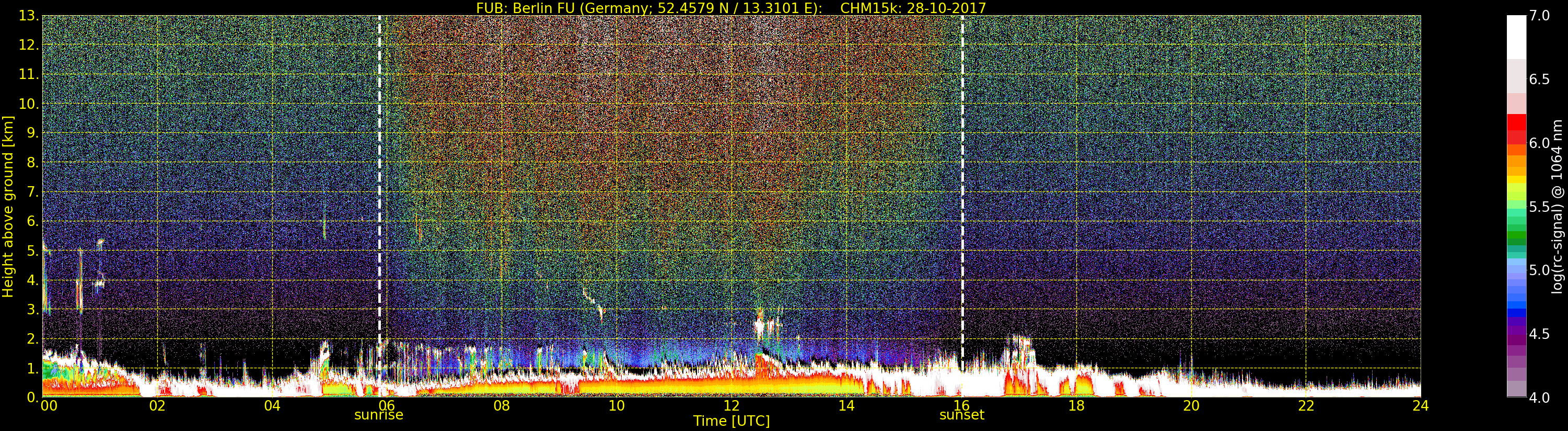
Task: Click the "Time [UTC]" axis label
Action: (731, 421)
